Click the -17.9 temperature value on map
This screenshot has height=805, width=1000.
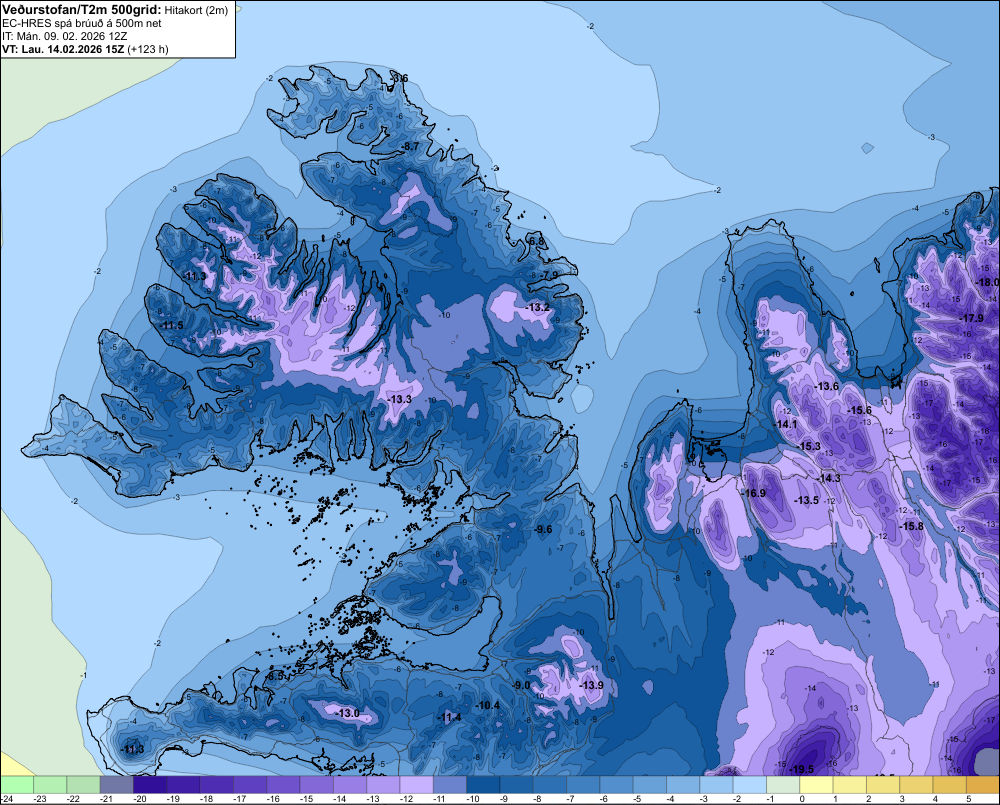click(x=973, y=318)
